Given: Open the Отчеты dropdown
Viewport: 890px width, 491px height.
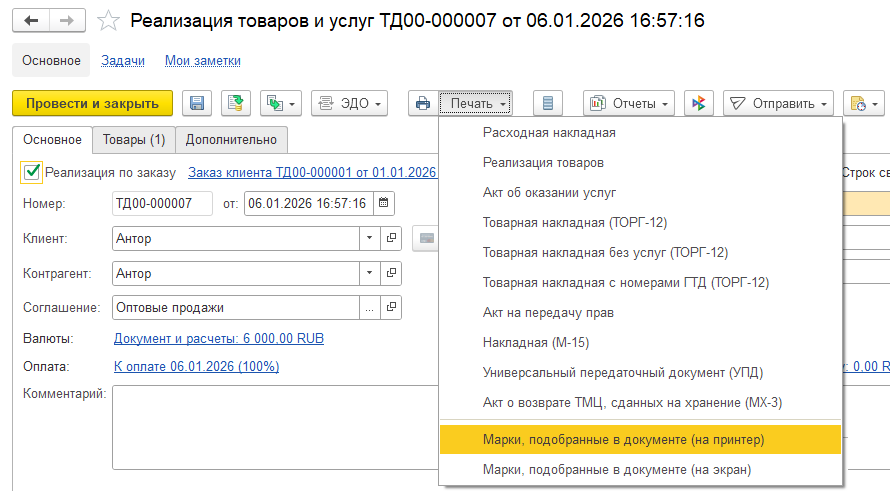Looking at the screenshot, I should tap(629, 103).
